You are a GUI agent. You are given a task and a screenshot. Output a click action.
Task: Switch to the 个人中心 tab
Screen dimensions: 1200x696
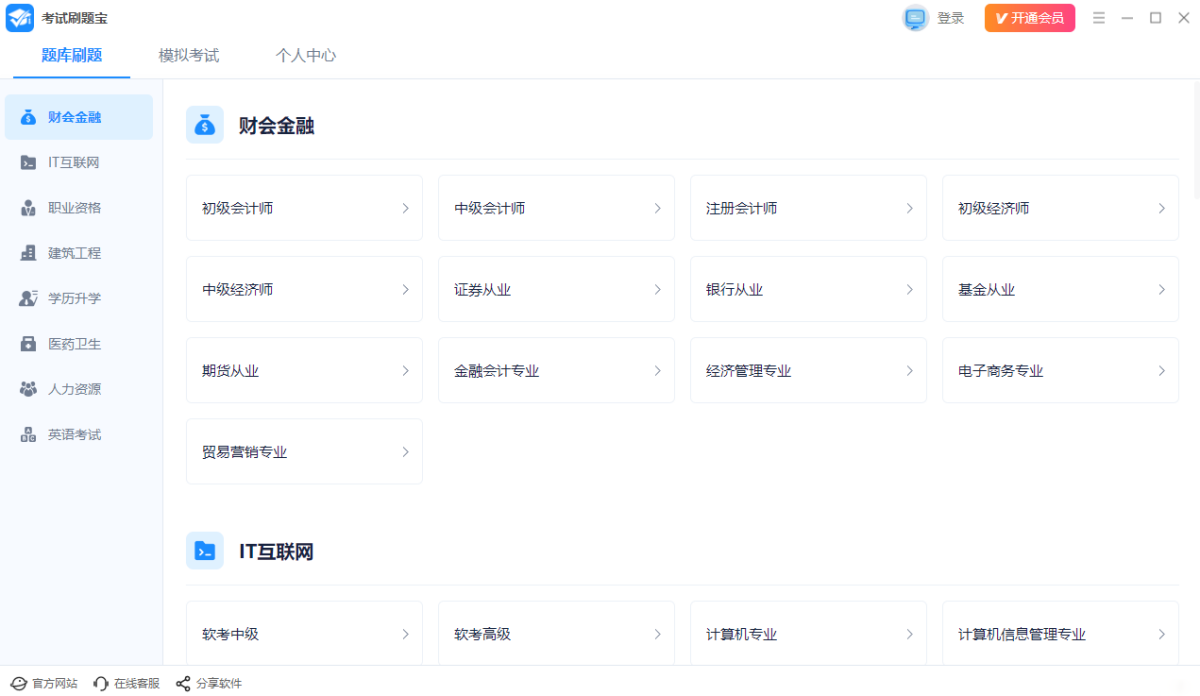coord(306,55)
